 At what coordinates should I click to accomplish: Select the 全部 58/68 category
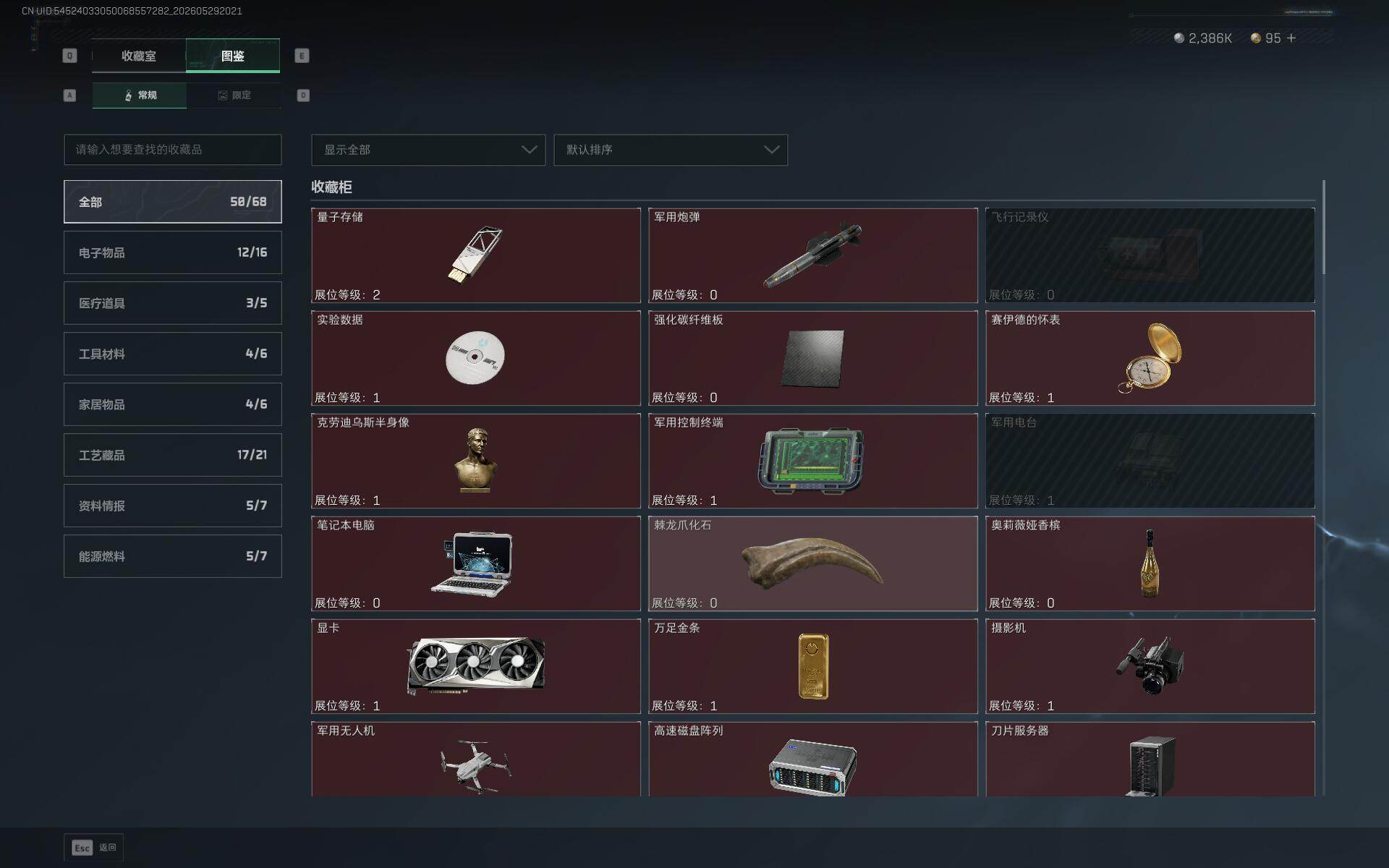point(172,202)
